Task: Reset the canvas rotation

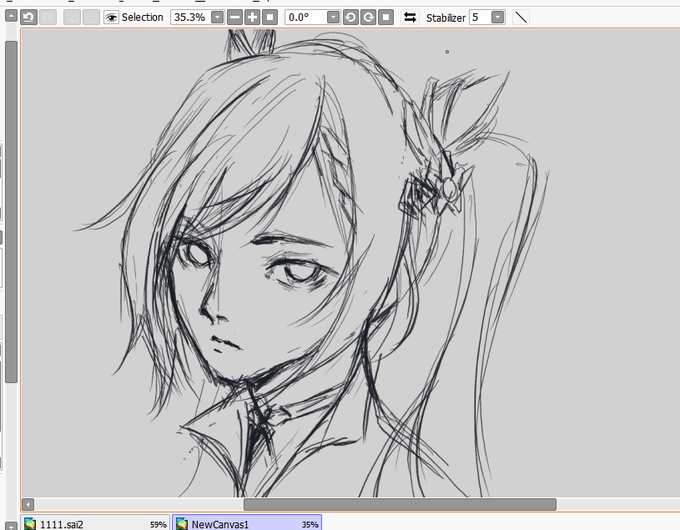Action: [386, 17]
